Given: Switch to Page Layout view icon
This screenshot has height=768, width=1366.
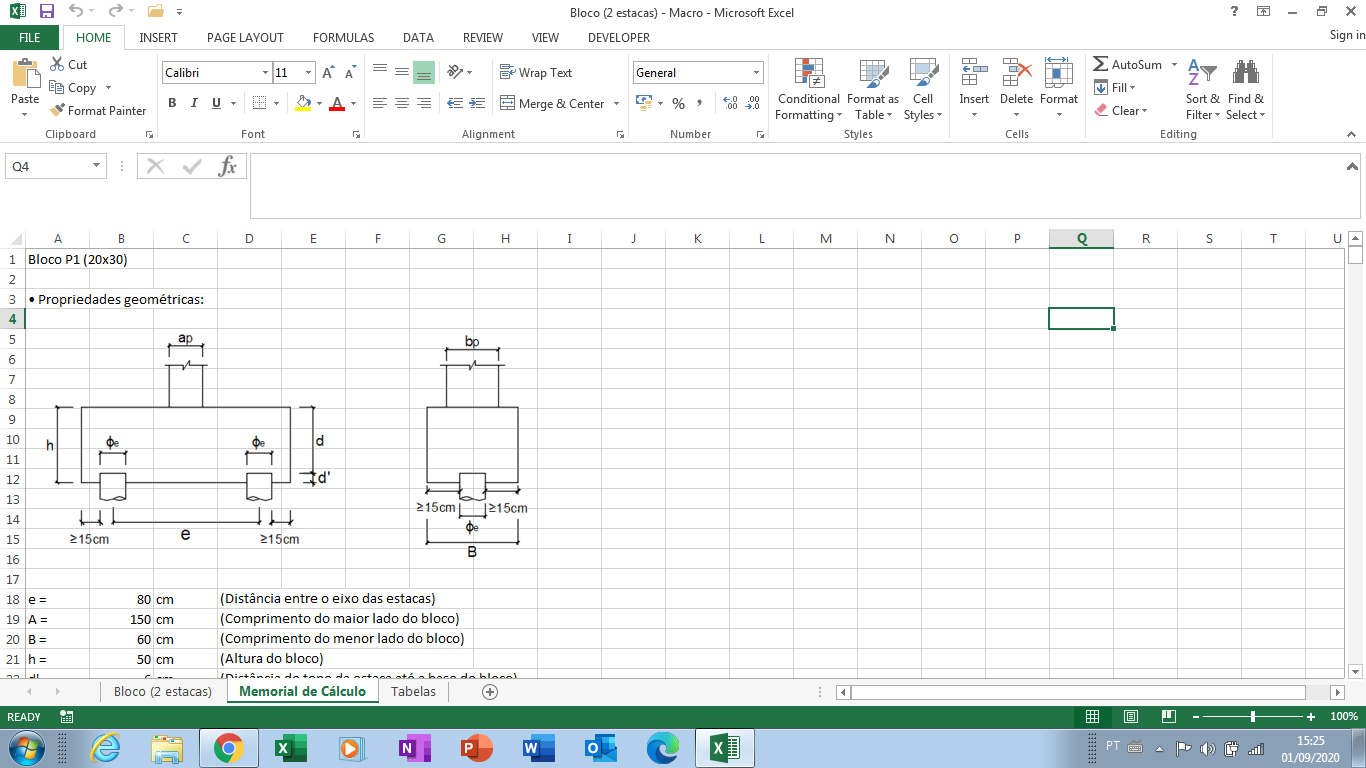Looking at the screenshot, I should pyautogui.click(x=1130, y=717).
